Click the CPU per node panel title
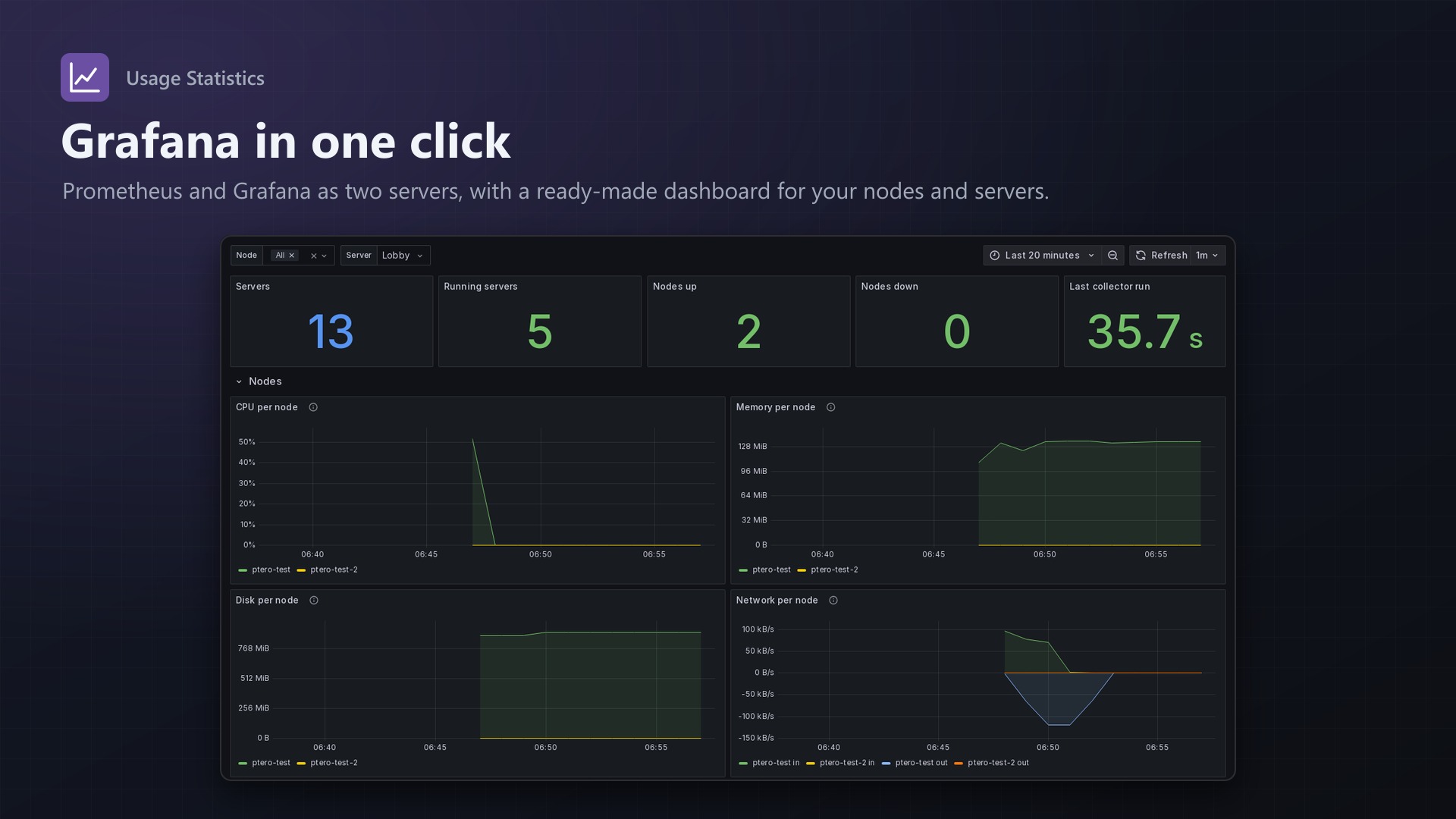Image resolution: width=1456 pixels, height=819 pixels. [266, 407]
